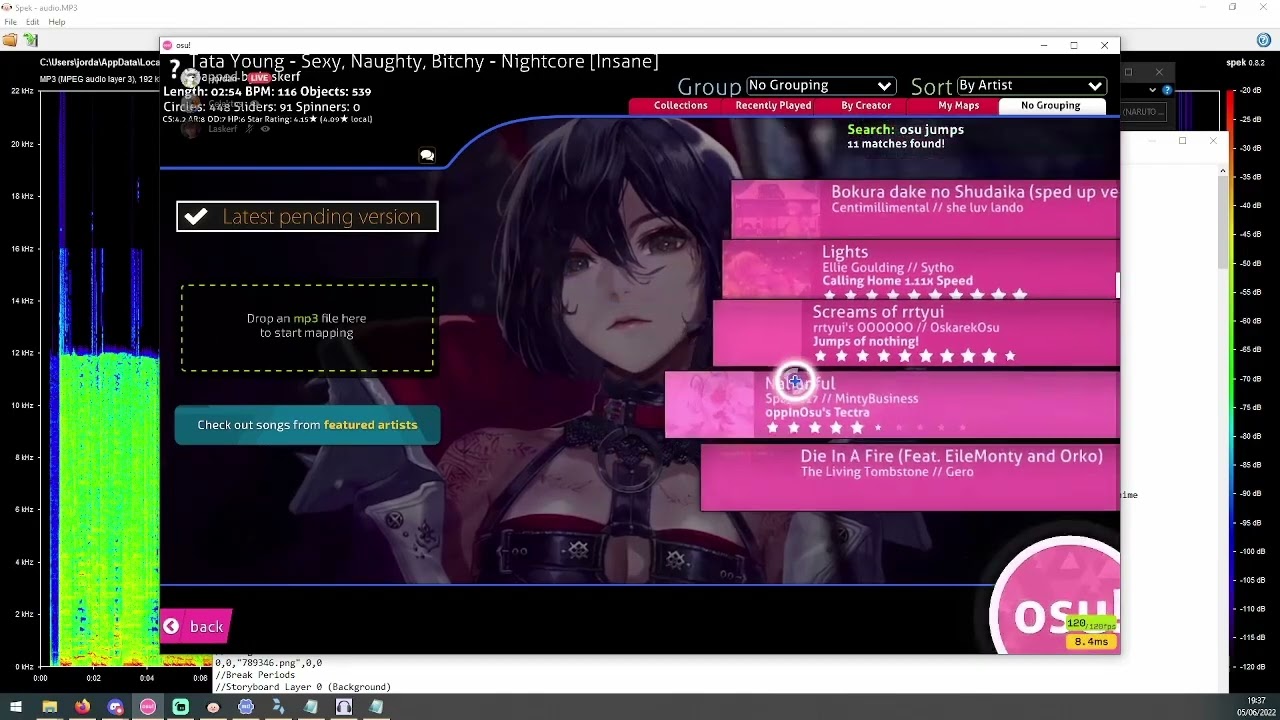The image size is (1280, 720).
Task: Open the Windows Start menu
Action: pos(16,707)
